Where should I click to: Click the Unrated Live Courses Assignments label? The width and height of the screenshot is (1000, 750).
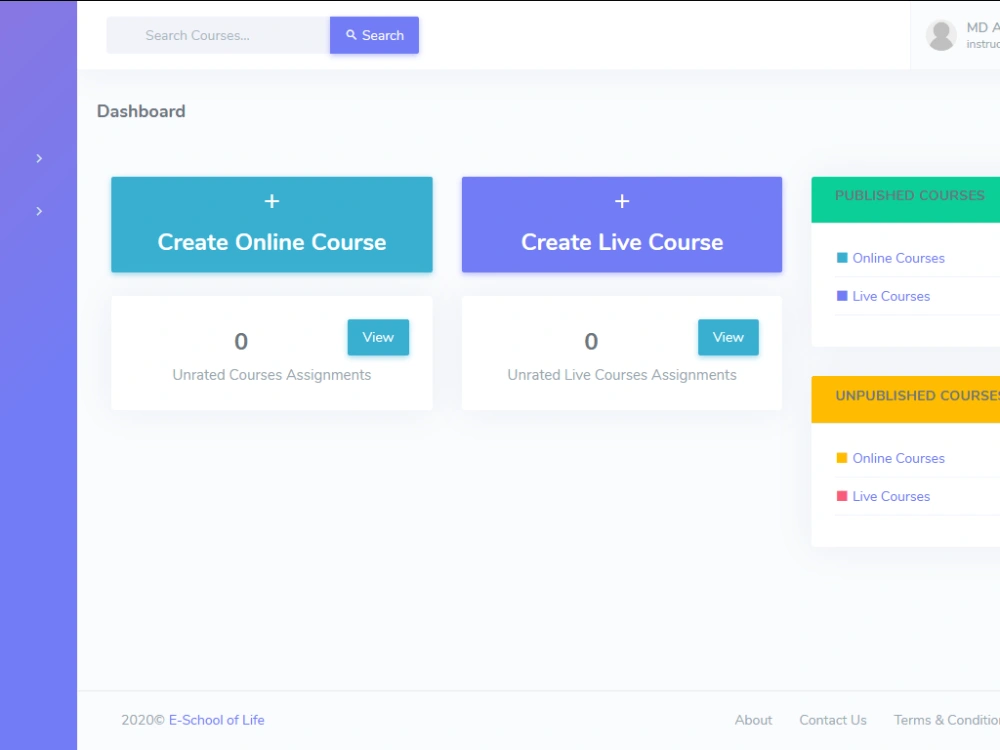click(x=622, y=375)
